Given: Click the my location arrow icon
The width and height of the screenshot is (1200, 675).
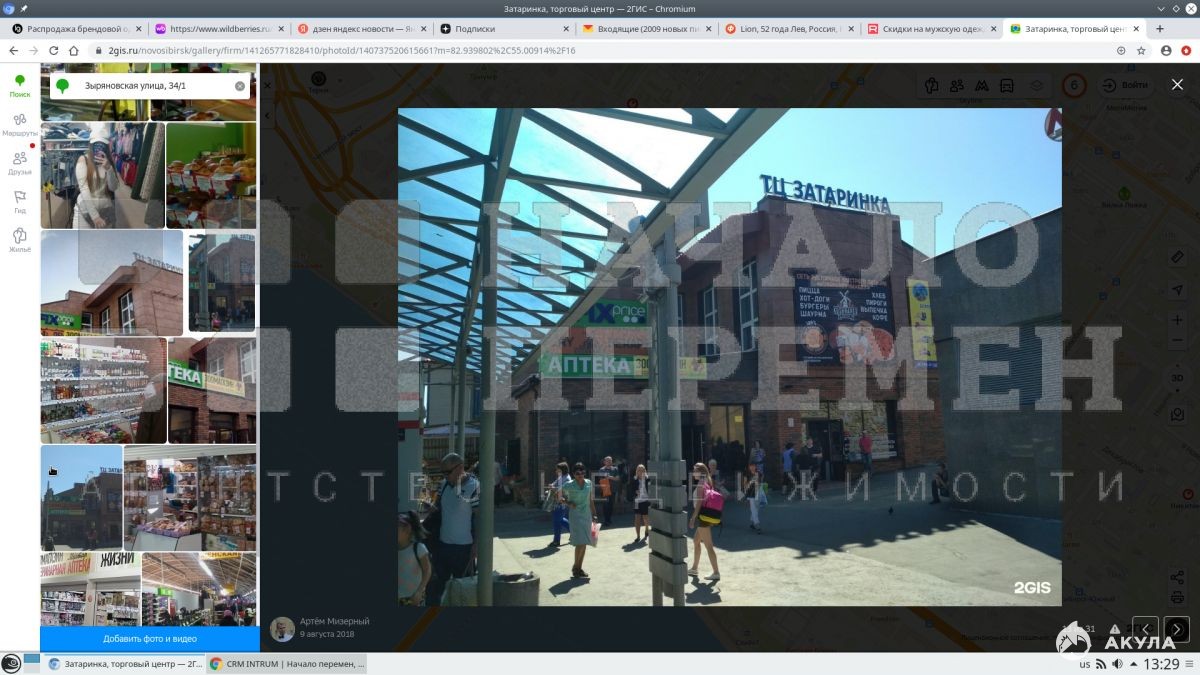Looking at the screenshot, I should point(1177,289).
